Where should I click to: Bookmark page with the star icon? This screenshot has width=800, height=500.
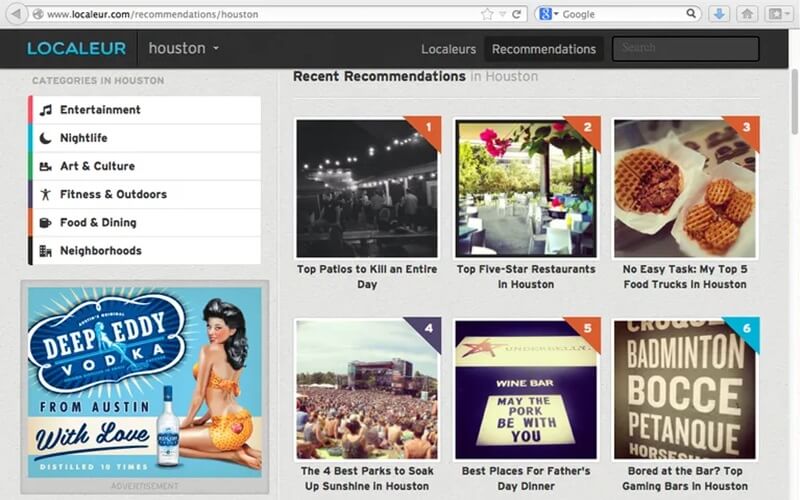[487, 14]
